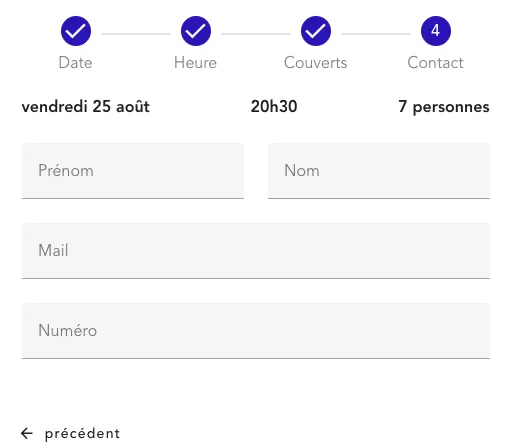Return via the précédent link

click(x=82, y=434)
